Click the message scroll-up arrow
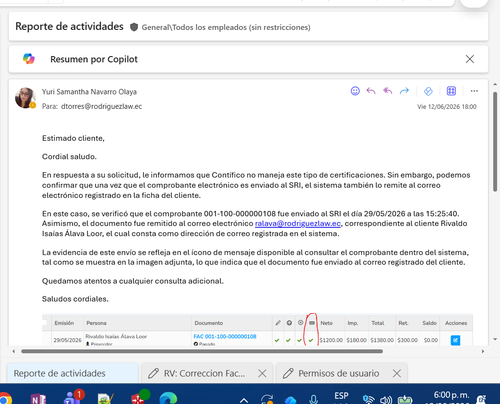Image resolution: width=500 pixels, height=404 pixels. [x=495, y=84]
